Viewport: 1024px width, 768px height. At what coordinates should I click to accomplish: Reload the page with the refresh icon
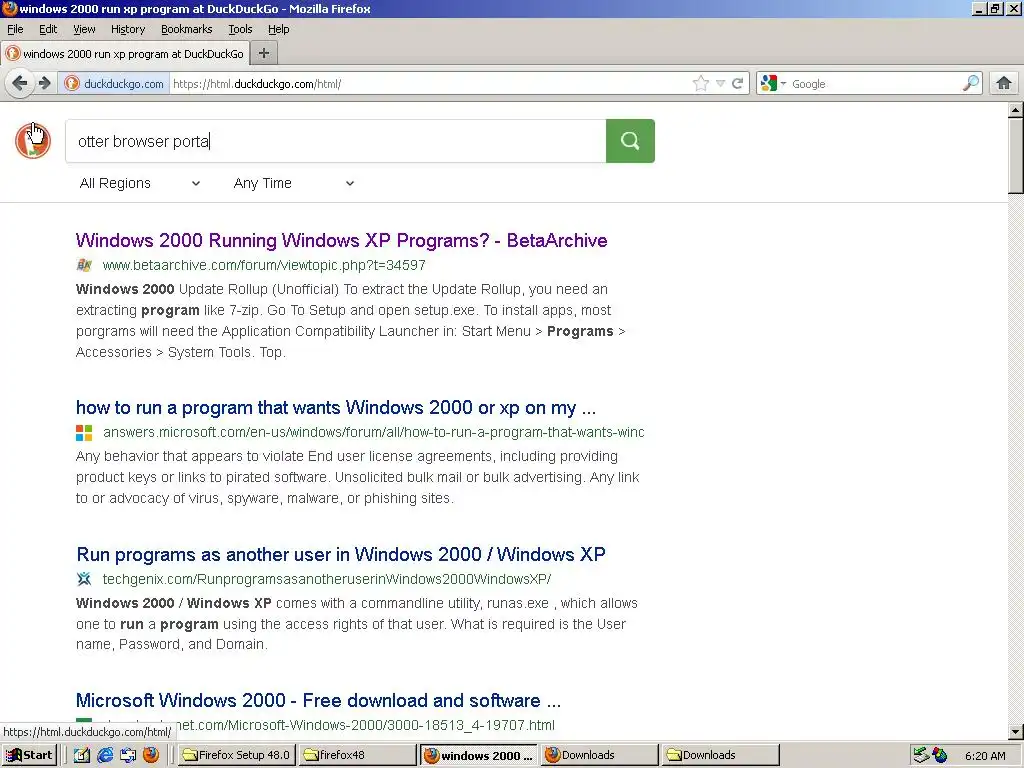click(x=738, y=83)
